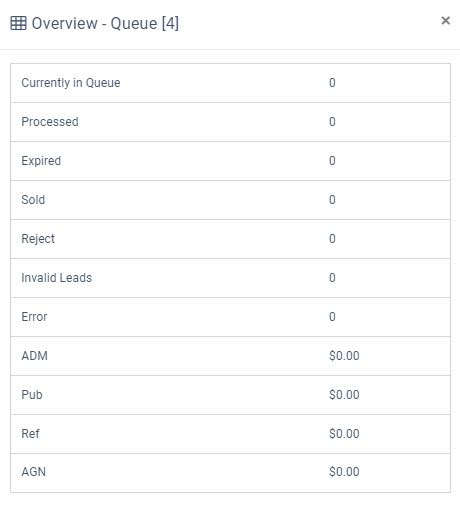Click the Overview - Queue [4] title
The height and width of the screenshot is (516, 460).
click(105, 24)
